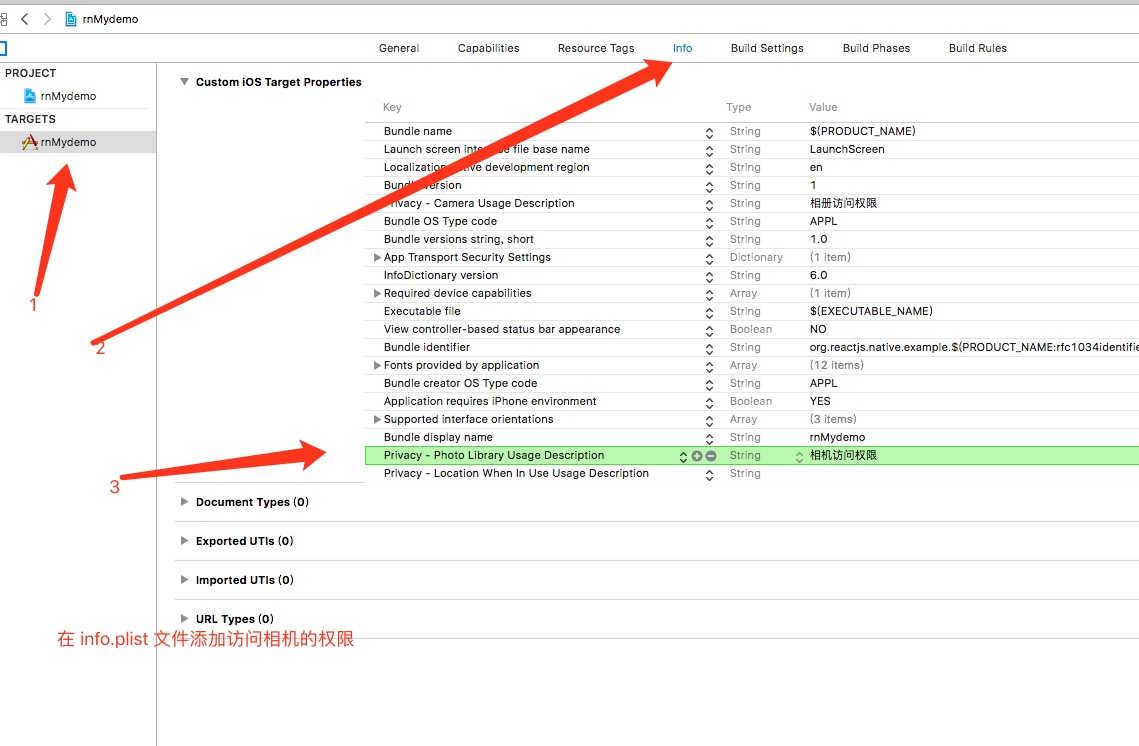Go back with the left chevron navigation arrow
This screenshot has width=1139, height=746.
click(x=25, y=19)
